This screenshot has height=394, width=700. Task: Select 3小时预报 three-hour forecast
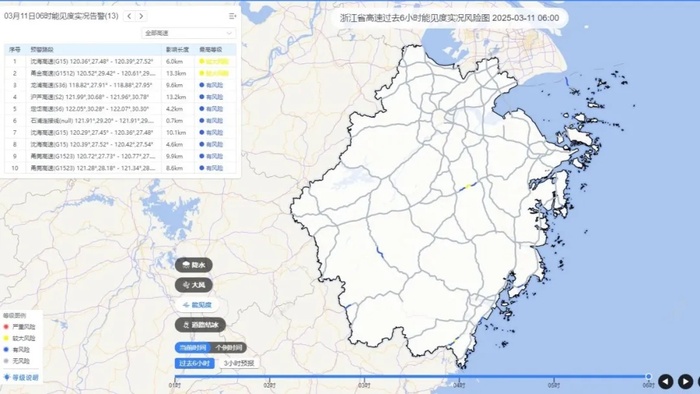pos(239,363)
